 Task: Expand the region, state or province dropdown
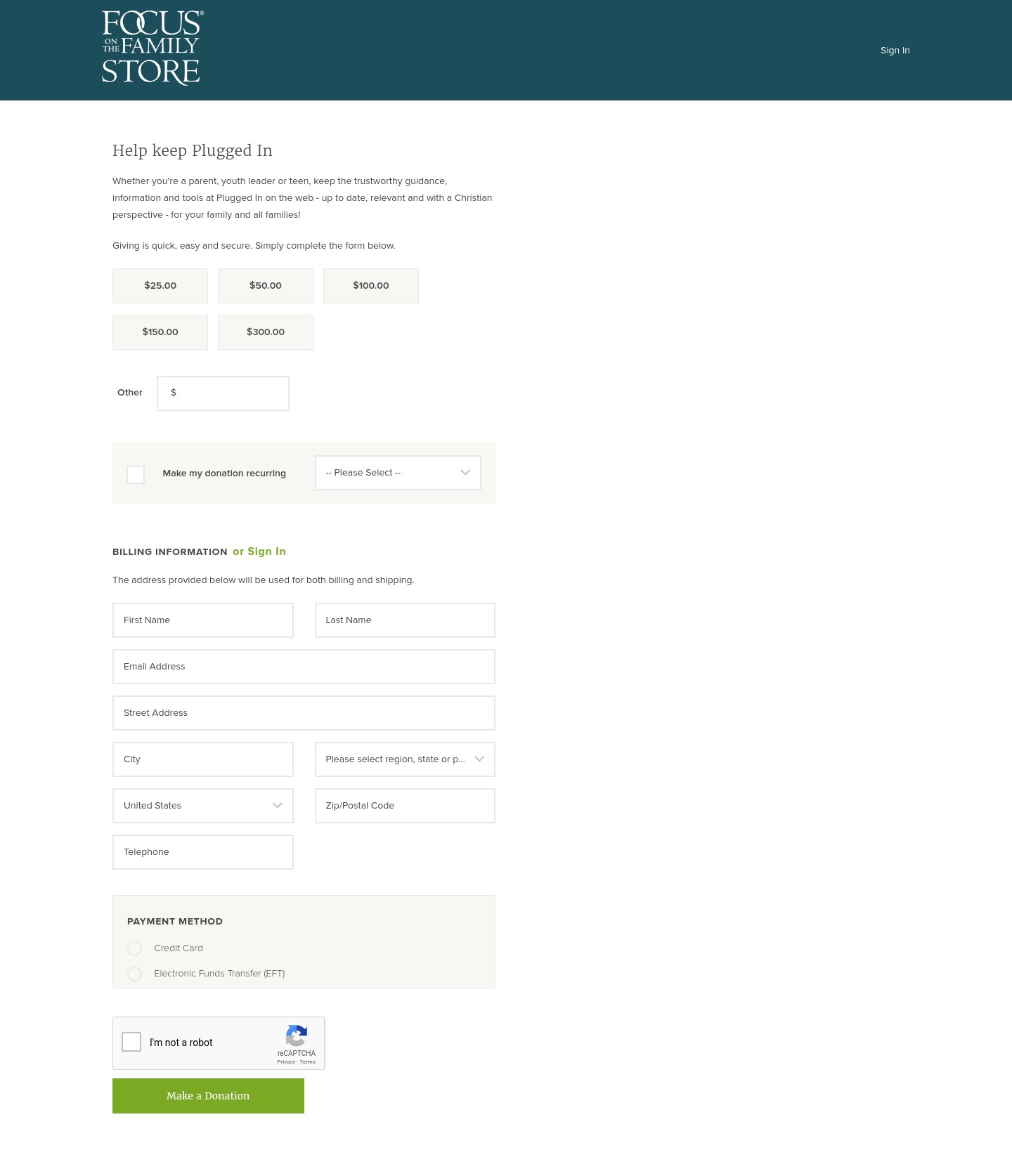point(405,759)
